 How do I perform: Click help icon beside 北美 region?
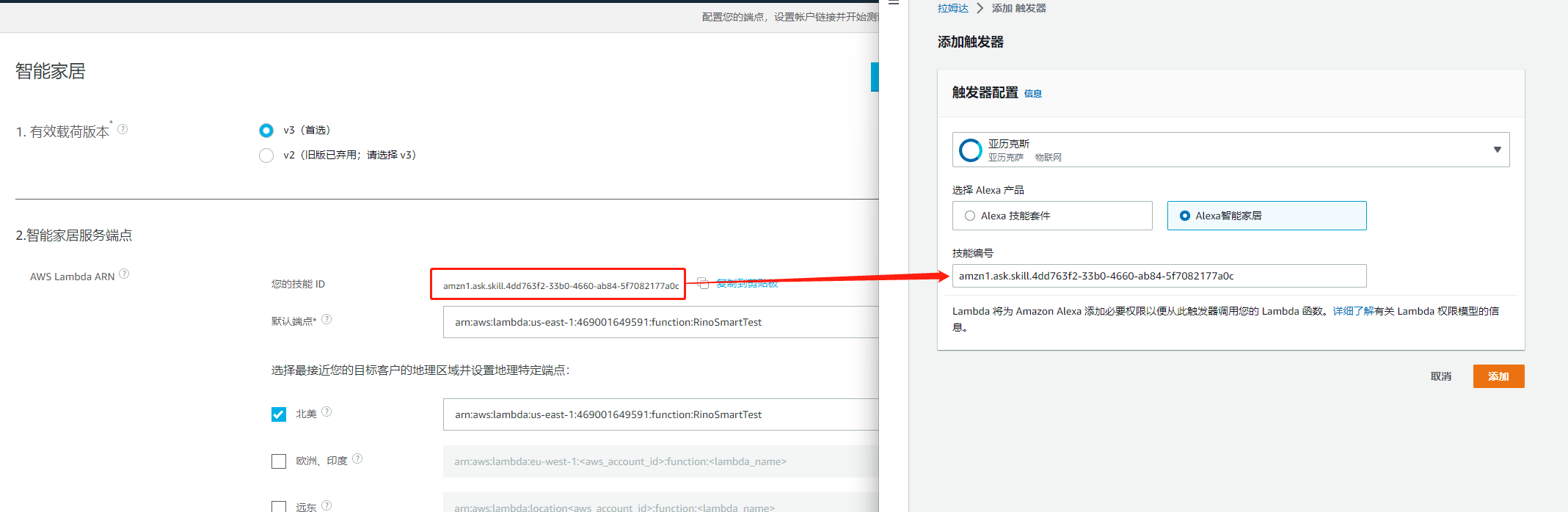[x=327, y=412]
